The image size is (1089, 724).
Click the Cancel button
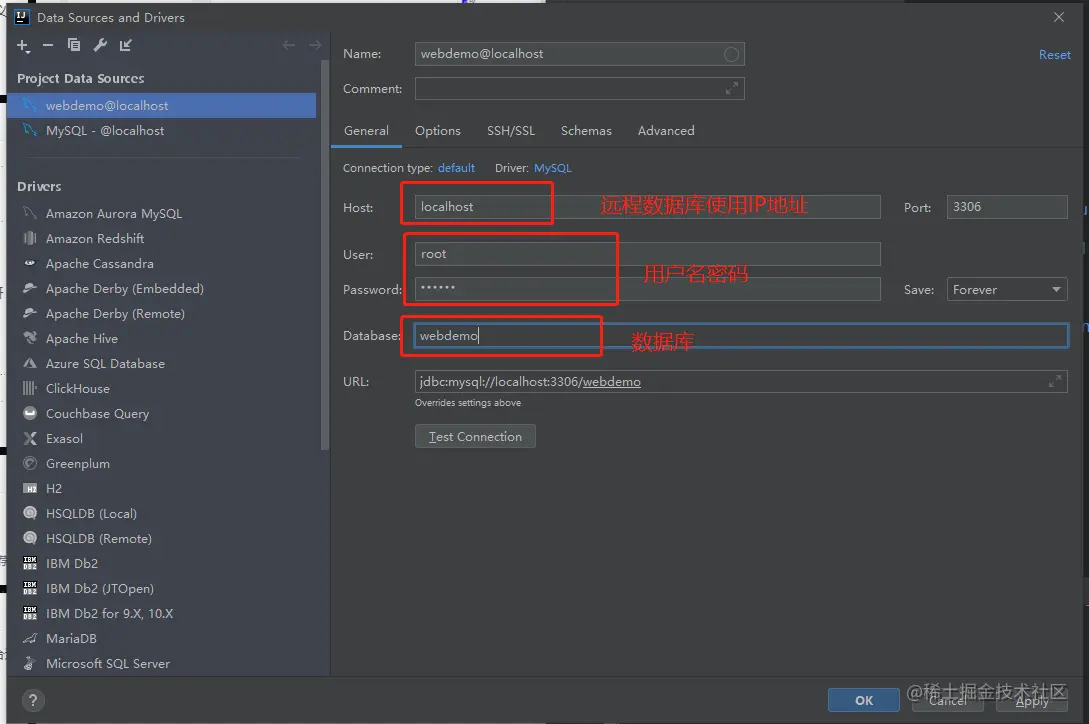(947, 700)
